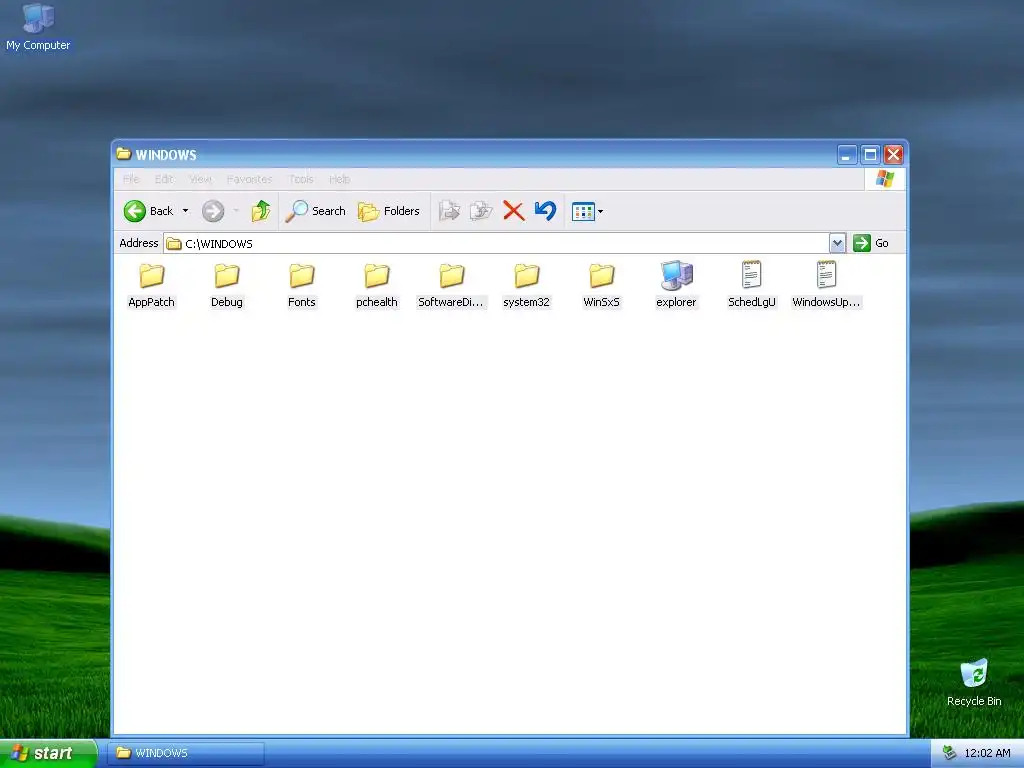Click the system tray hardware icon

tap(950, 753)
